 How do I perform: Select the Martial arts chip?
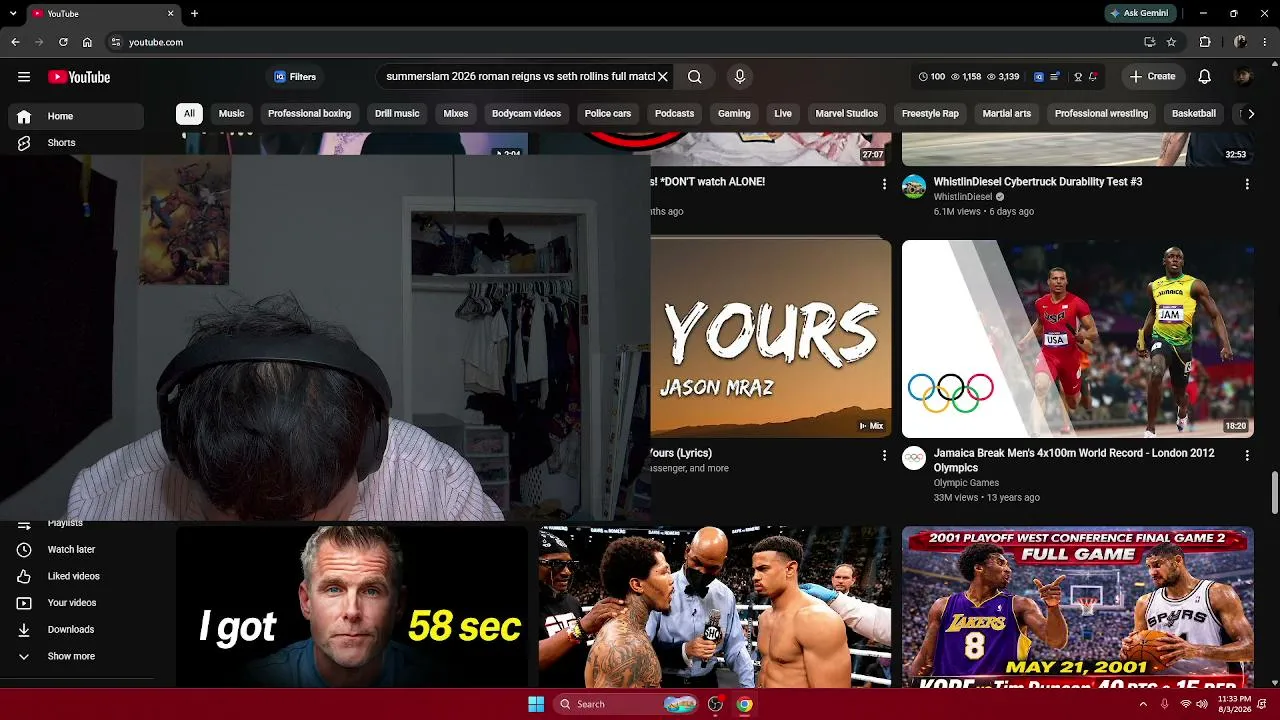click(1007, 114)
